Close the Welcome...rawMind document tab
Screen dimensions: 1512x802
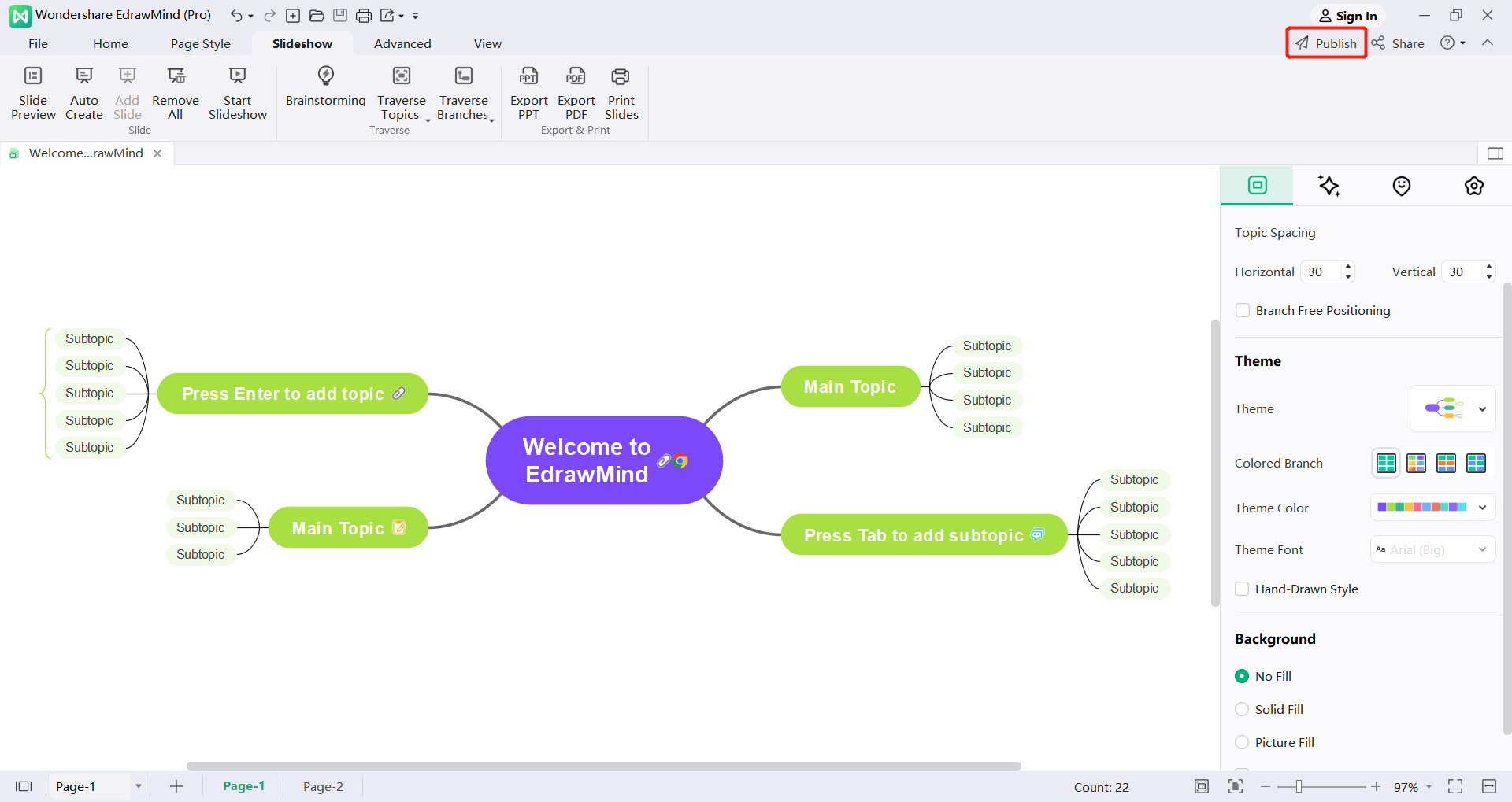tap(157, 153)
